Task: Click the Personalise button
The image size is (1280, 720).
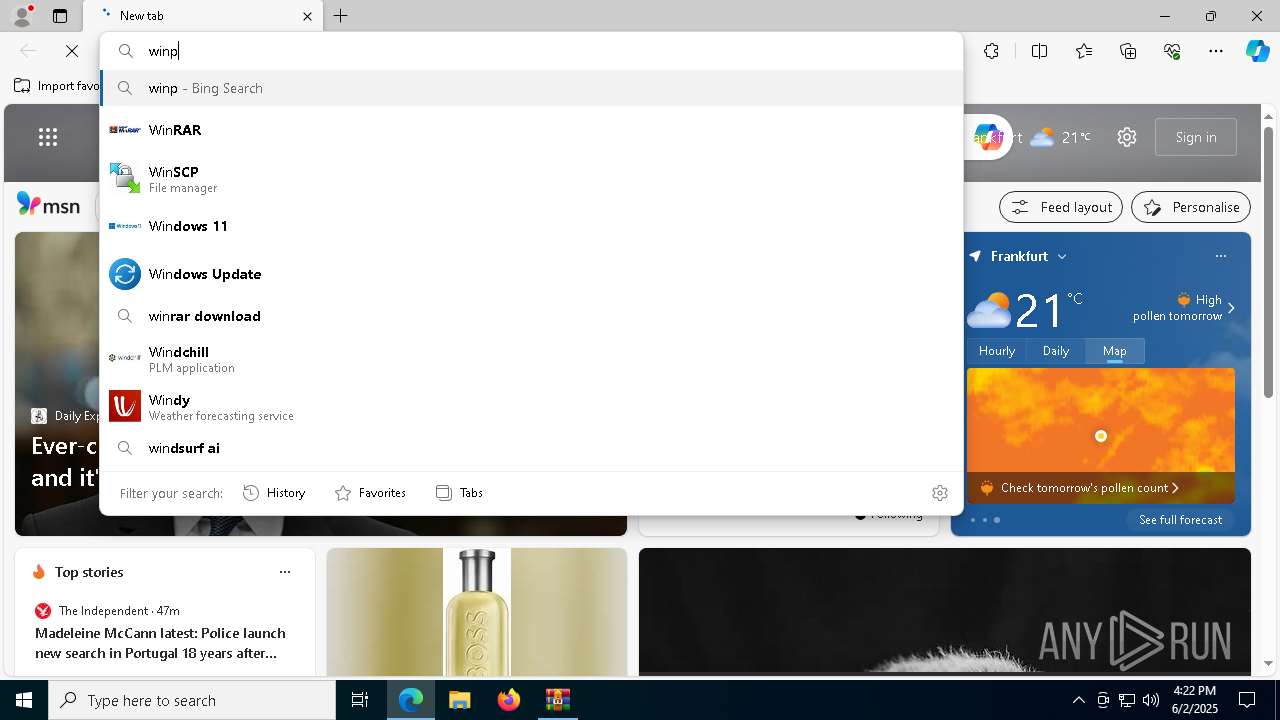Action: click(x=1191, y=207)
